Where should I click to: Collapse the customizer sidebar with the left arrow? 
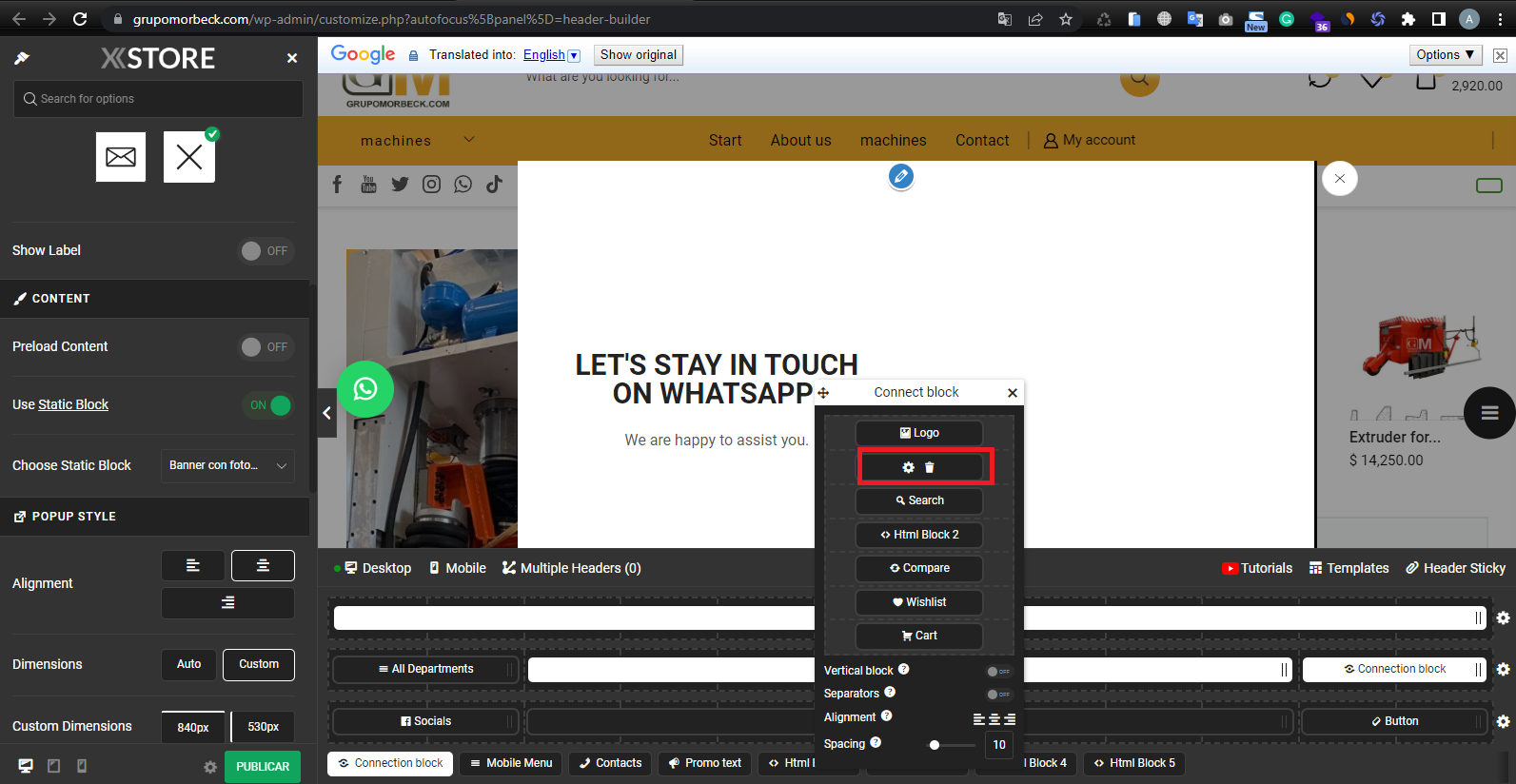326,413
